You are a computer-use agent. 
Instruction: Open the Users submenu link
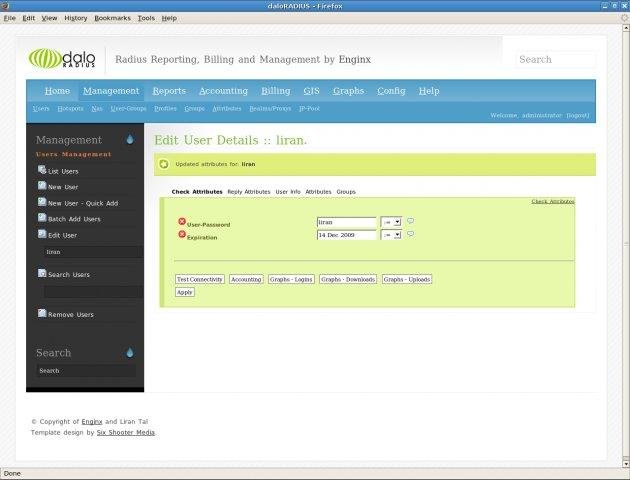point(41,108)
